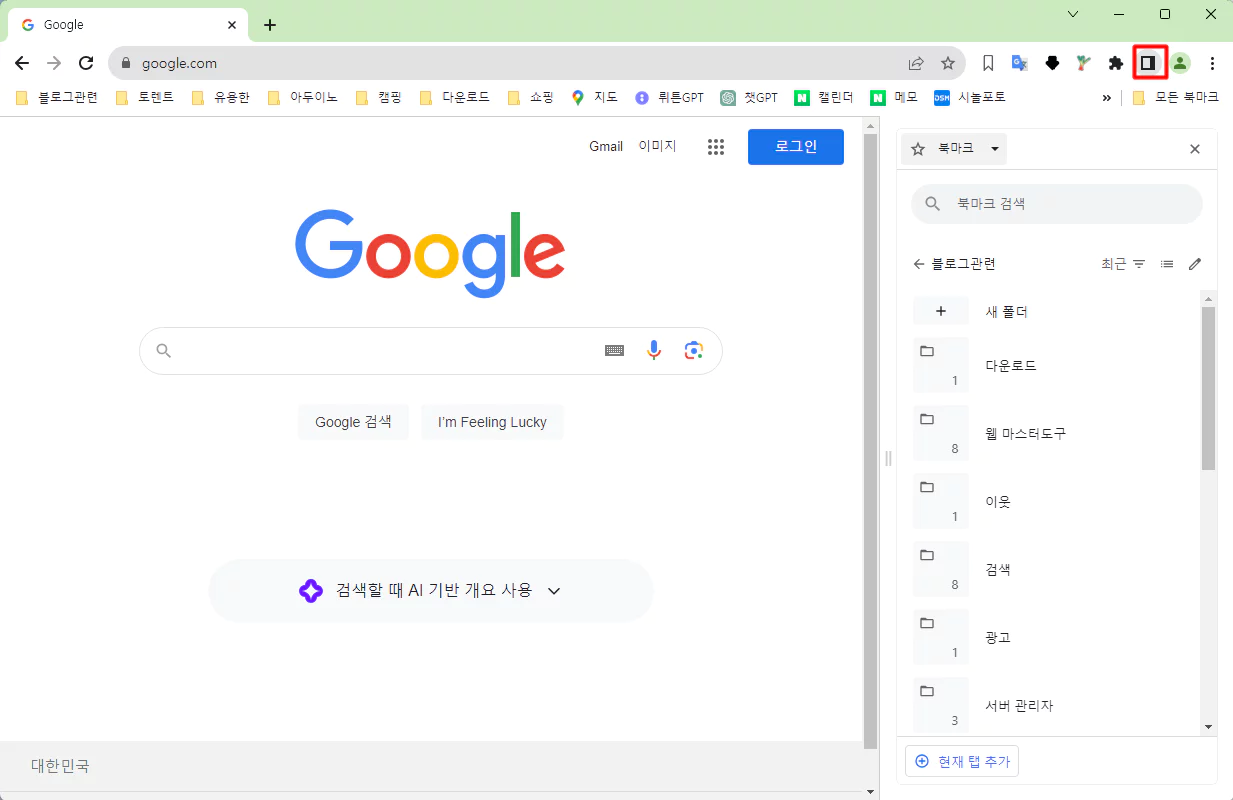1233x800 pixels.
Task: Open 모든 북마크 folder
Action: click(x=1176, y=97)
